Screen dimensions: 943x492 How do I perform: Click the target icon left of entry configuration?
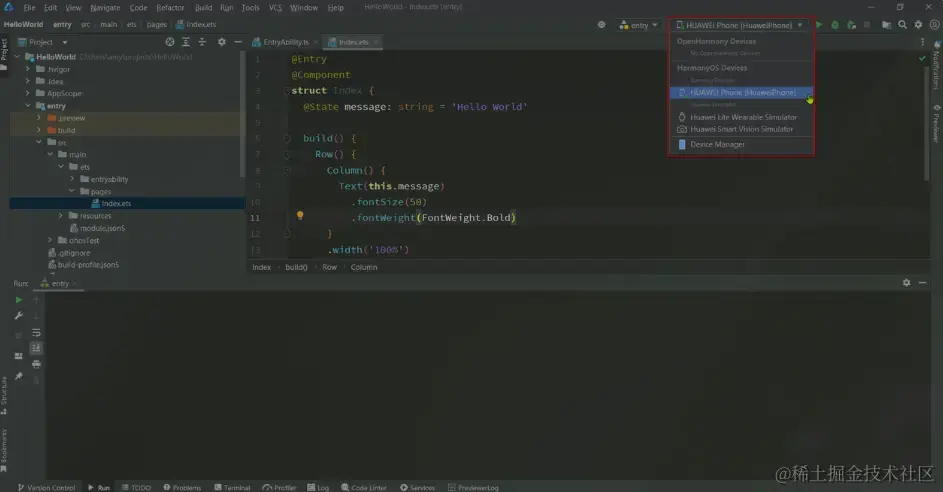coord(601,25)
